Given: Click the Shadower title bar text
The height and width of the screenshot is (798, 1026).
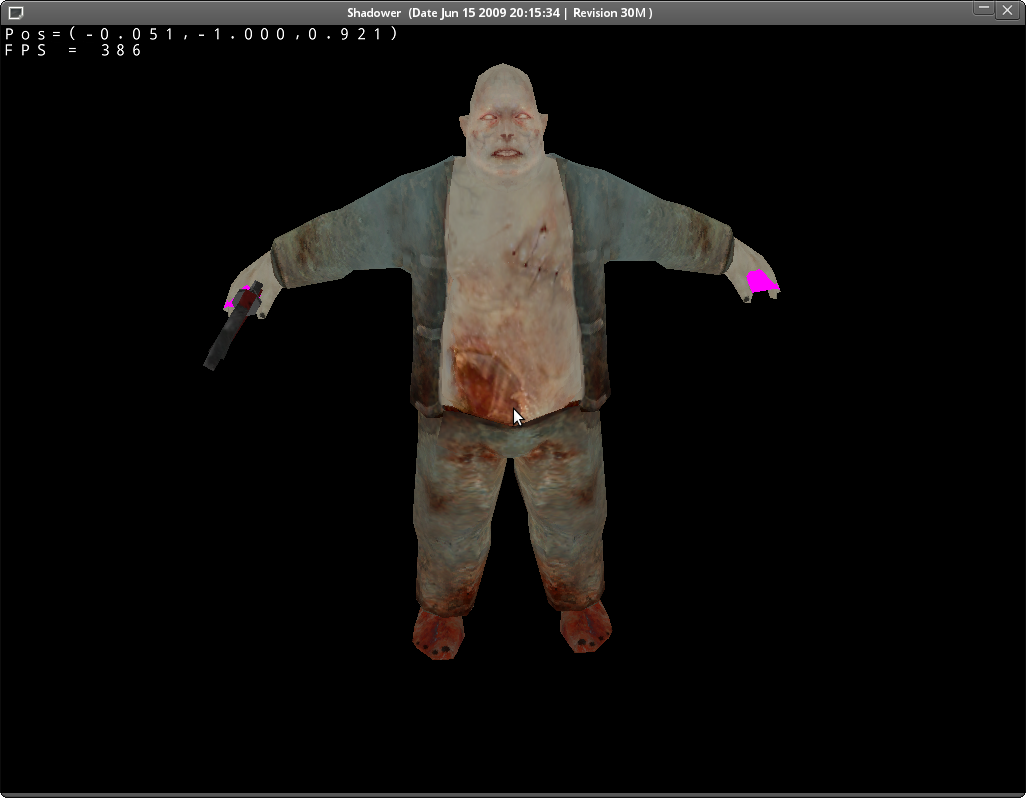Looking at the screenshot, I should (499, 12).
